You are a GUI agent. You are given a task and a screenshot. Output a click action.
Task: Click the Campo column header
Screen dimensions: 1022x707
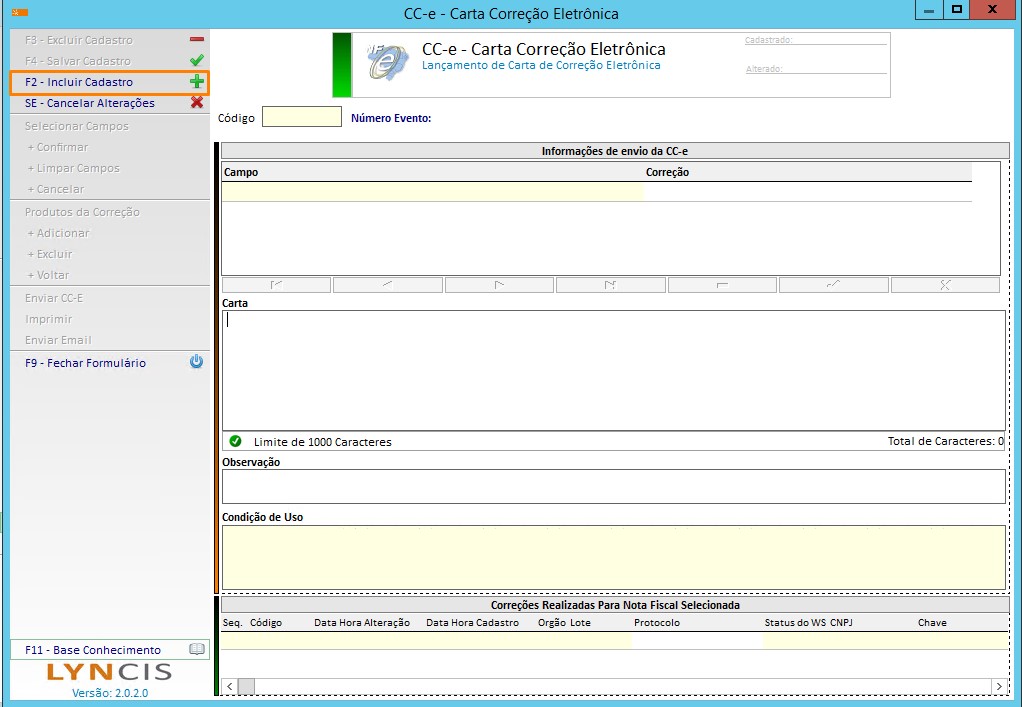tap(241, 172)
